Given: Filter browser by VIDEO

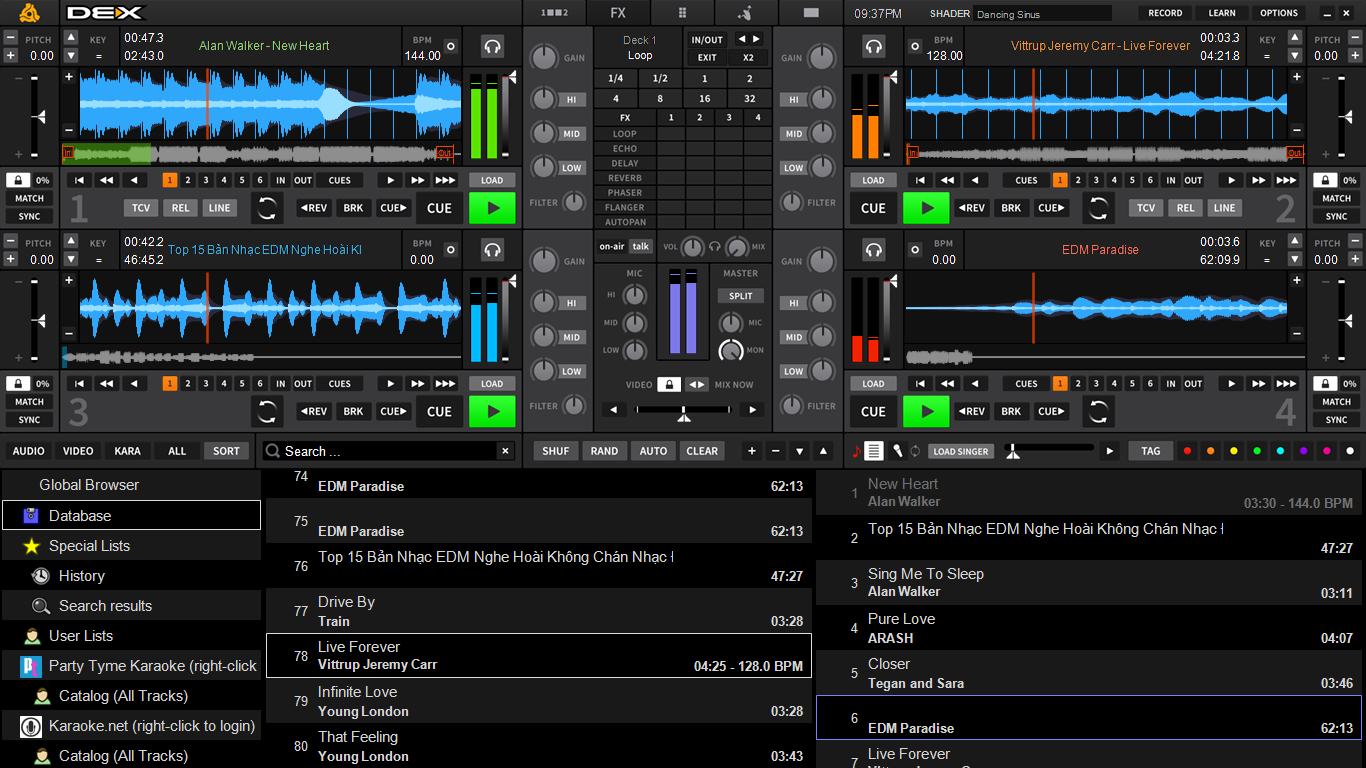Looking at the screenshot, I should tap(78, 451).
